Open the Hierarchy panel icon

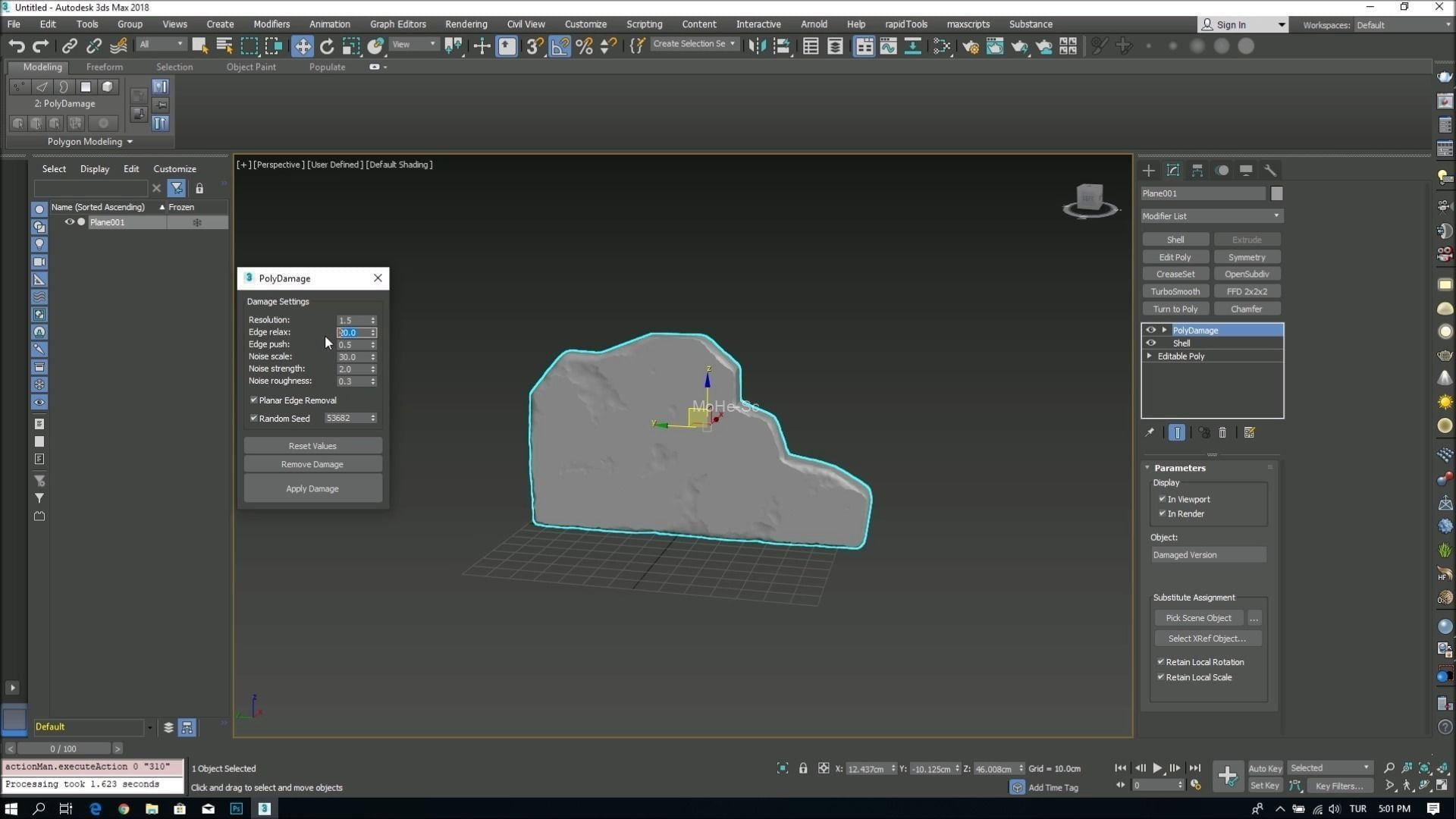coord(1197,171)
